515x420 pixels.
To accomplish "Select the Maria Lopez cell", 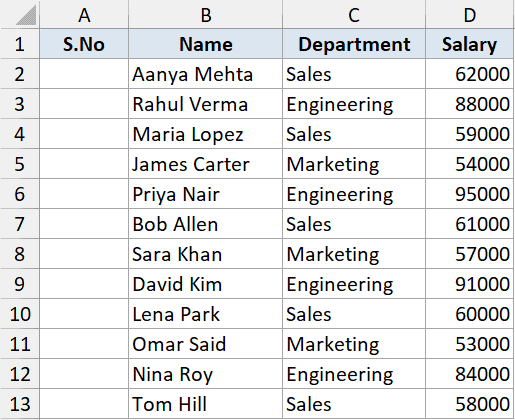I will point(205,134).
